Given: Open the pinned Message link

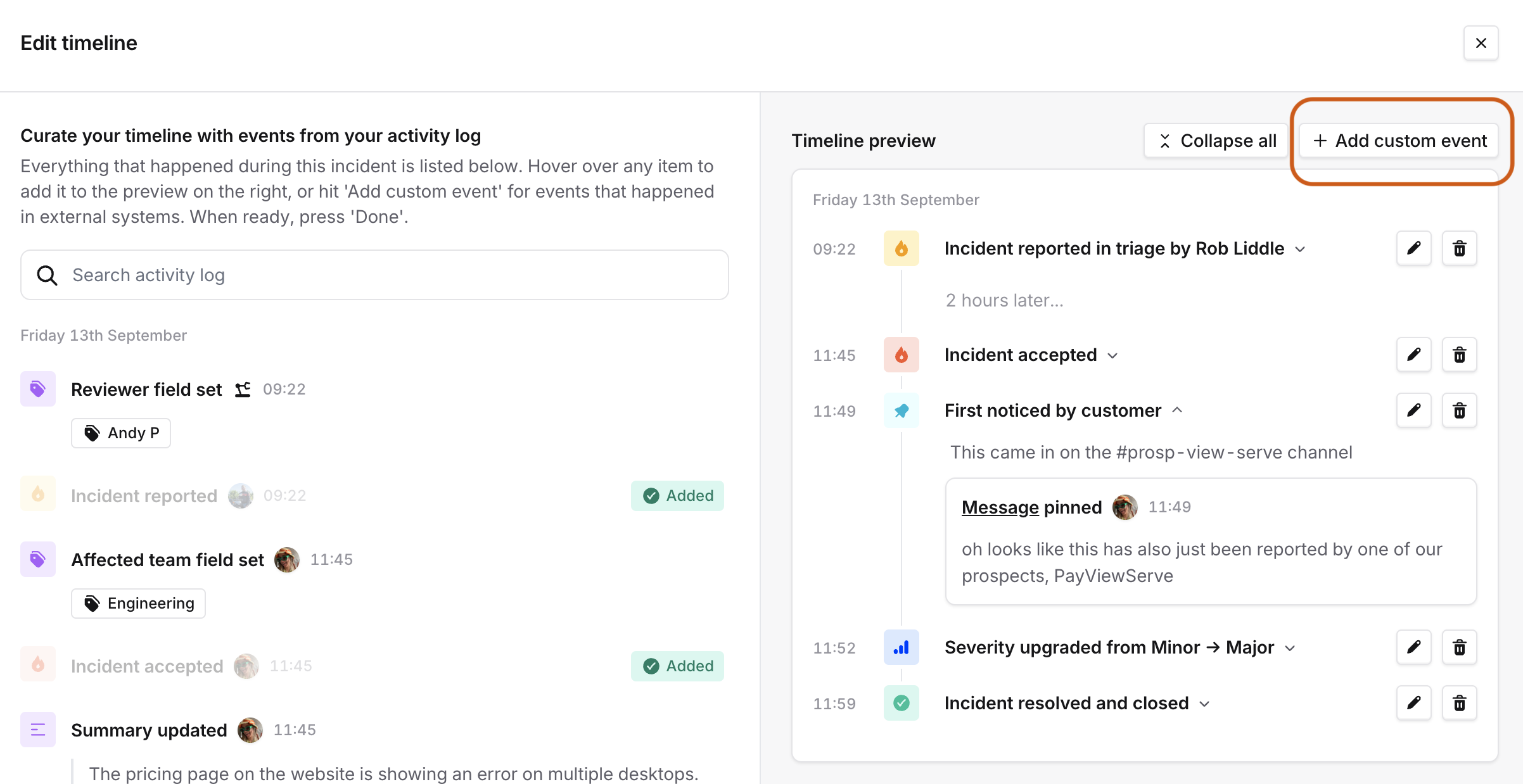Looking at the screenshot, I should pos(1000,507).
